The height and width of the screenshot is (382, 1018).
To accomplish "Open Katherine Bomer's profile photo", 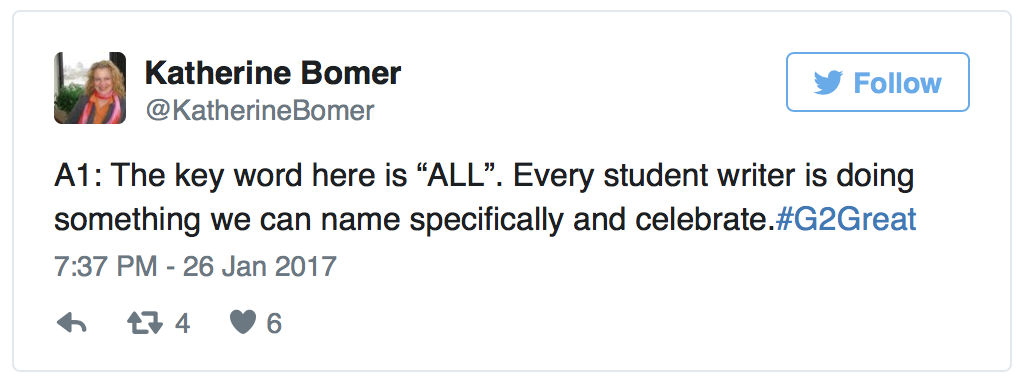I will pyautogui.click(x=90, y=88).
